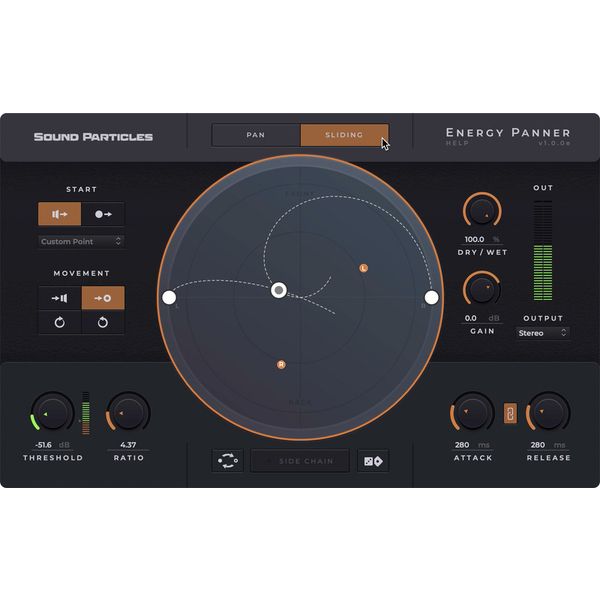Select the speaker start mode icon

tap(60, 214)
